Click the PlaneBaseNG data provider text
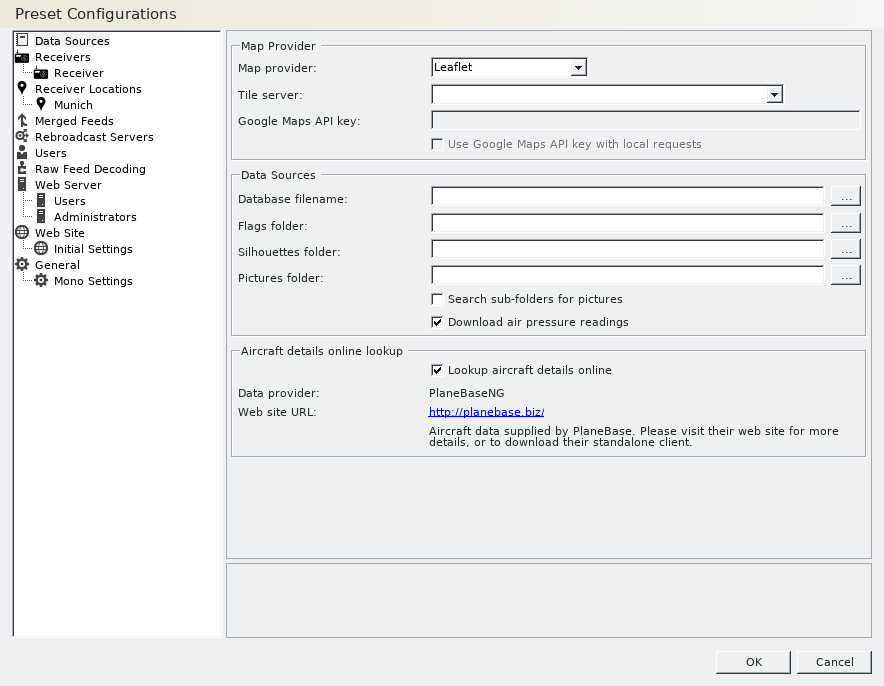 (467, 393)
